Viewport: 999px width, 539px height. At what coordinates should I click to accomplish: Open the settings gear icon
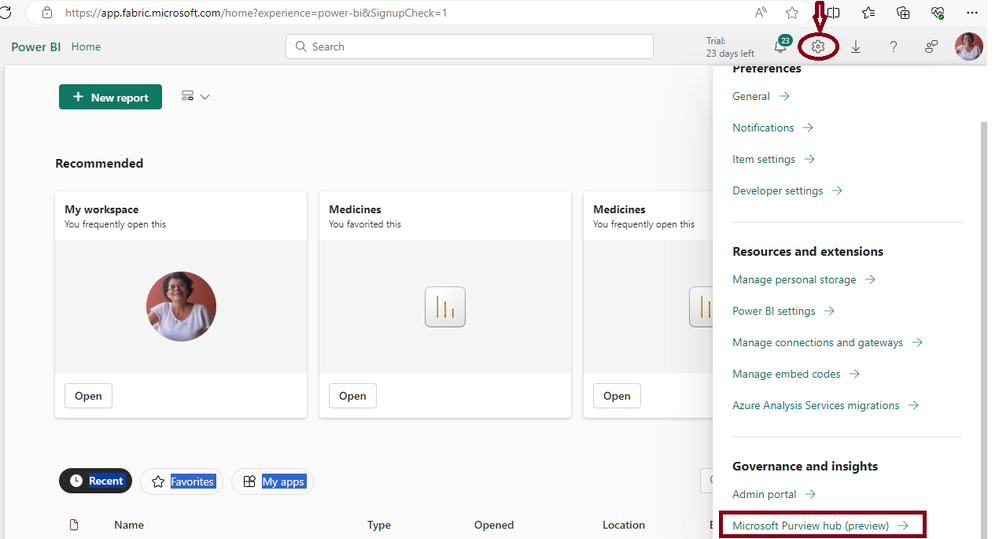[x=818, y=47]
